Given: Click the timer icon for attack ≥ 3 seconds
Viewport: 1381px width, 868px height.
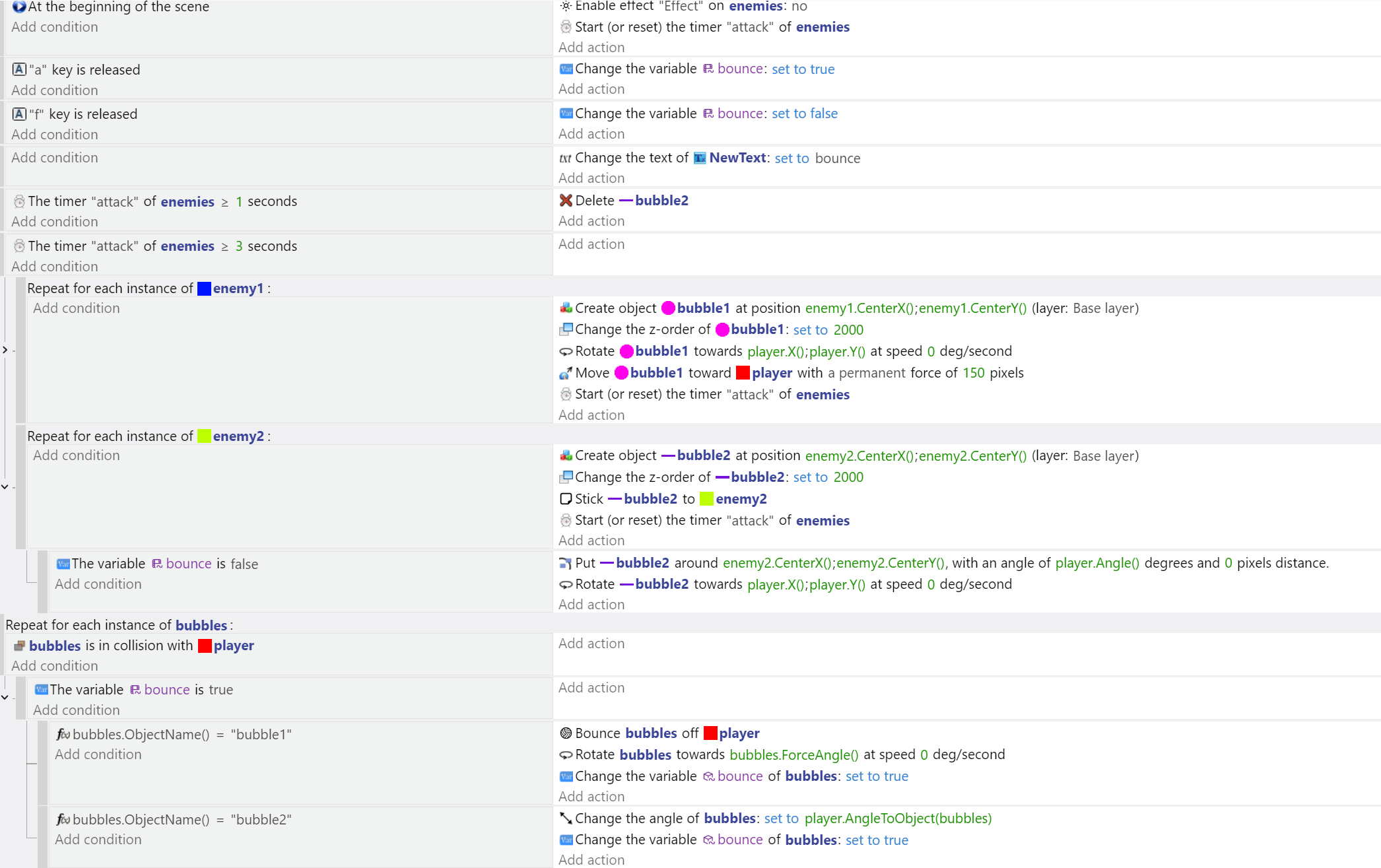Looking at the screenshot, I should (19, 246).
